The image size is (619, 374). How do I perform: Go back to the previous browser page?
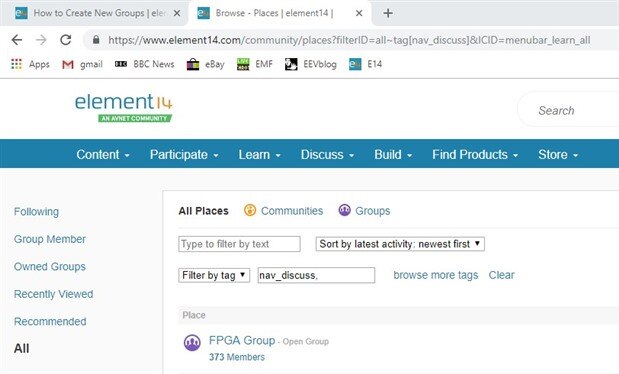click(x=17, y=40)
